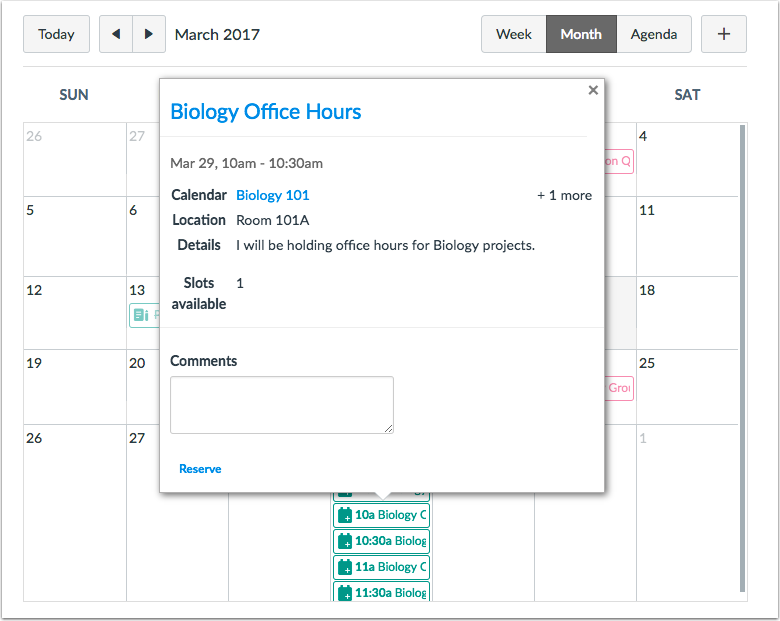This screenshot has width=780, height=621.
Task: Click the calendar vertical scrollbar
Action: pyautogui.click(x=742, y=358)
